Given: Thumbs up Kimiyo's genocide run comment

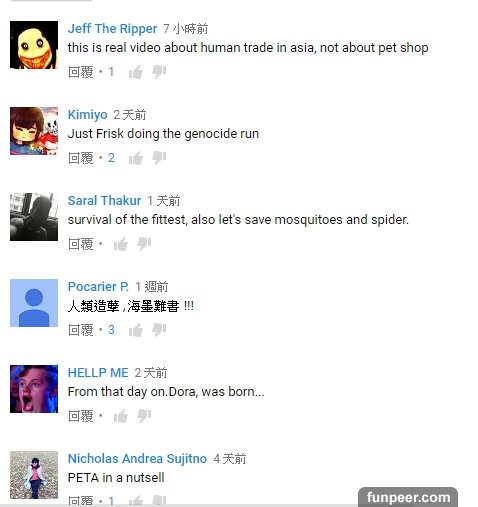Looking at the screenshot, I should pyautogui.click(x=136, y=158).
